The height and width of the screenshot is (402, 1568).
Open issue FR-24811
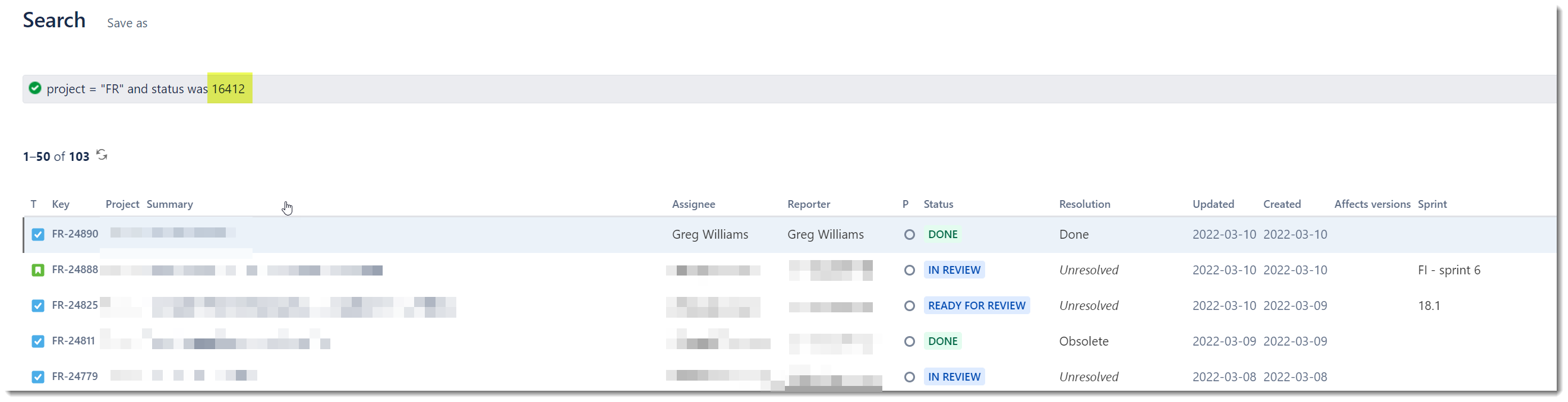click(x=74, y=341)
